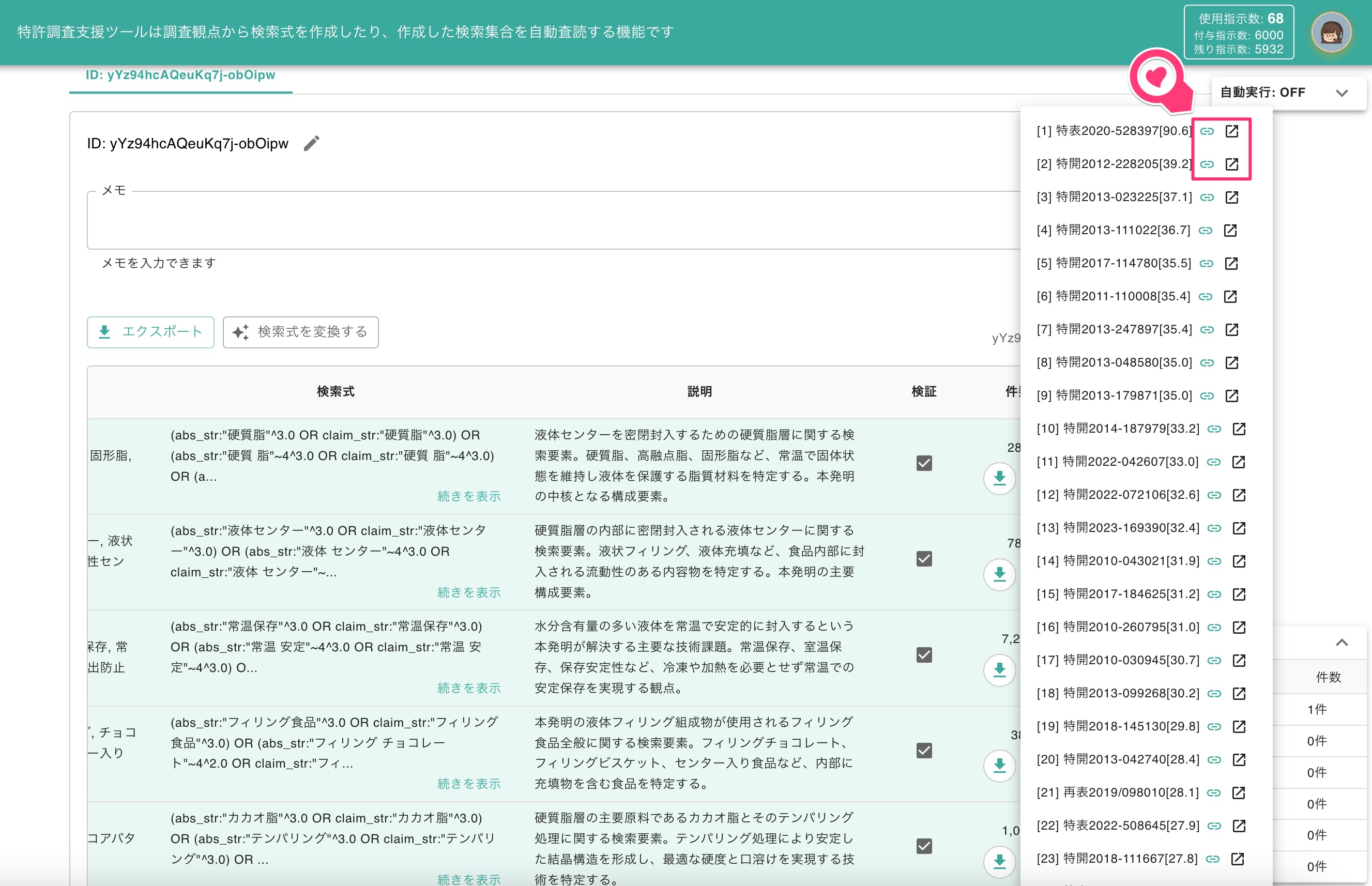Copy link for 特開2010-043021
The width and height of the screenshot is (1372, 886).
pos(1214,561)
